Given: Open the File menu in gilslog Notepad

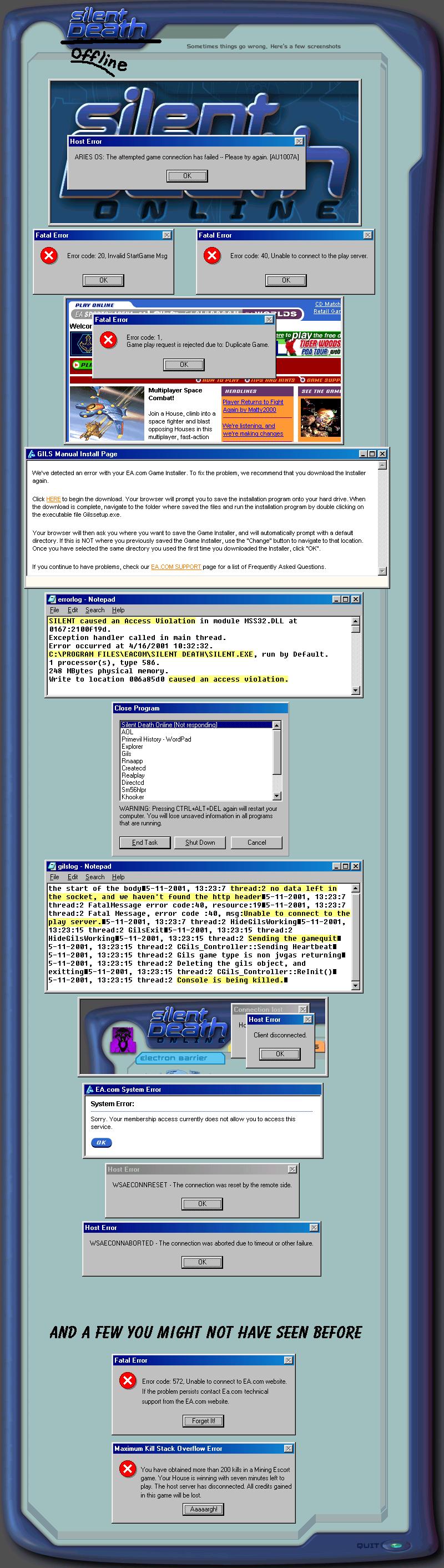Looking at the screenshot, I should tap(54, 877).
